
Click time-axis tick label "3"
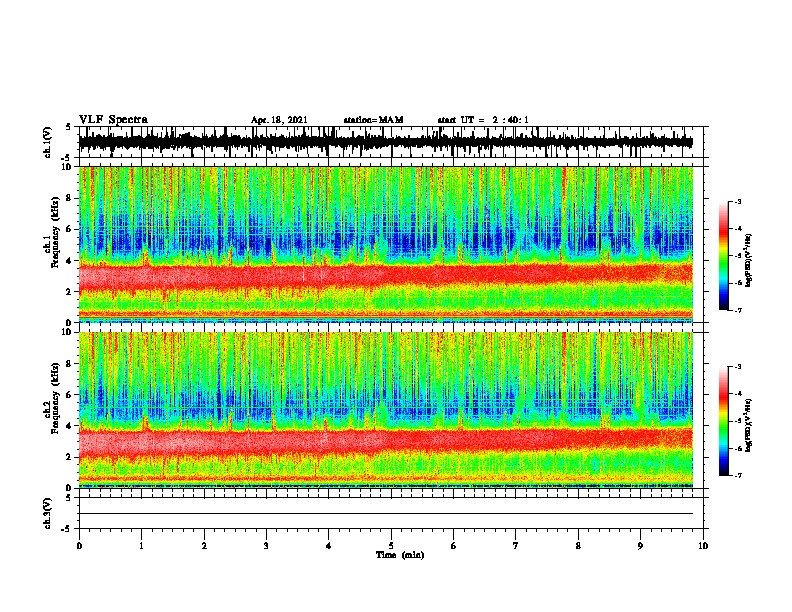coord(266,546)
